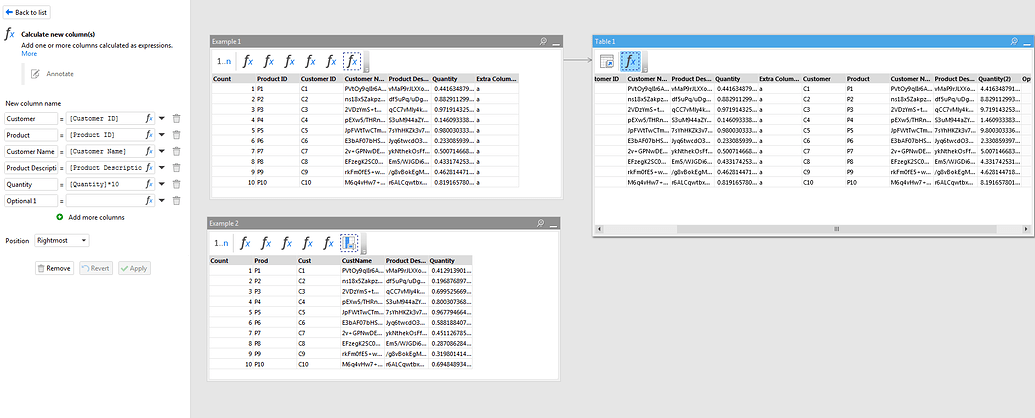The width and height of the screenshot is (1035, 418).
Task: Click the Extra Colum... header in Example 1
Action: coord(497,79)
